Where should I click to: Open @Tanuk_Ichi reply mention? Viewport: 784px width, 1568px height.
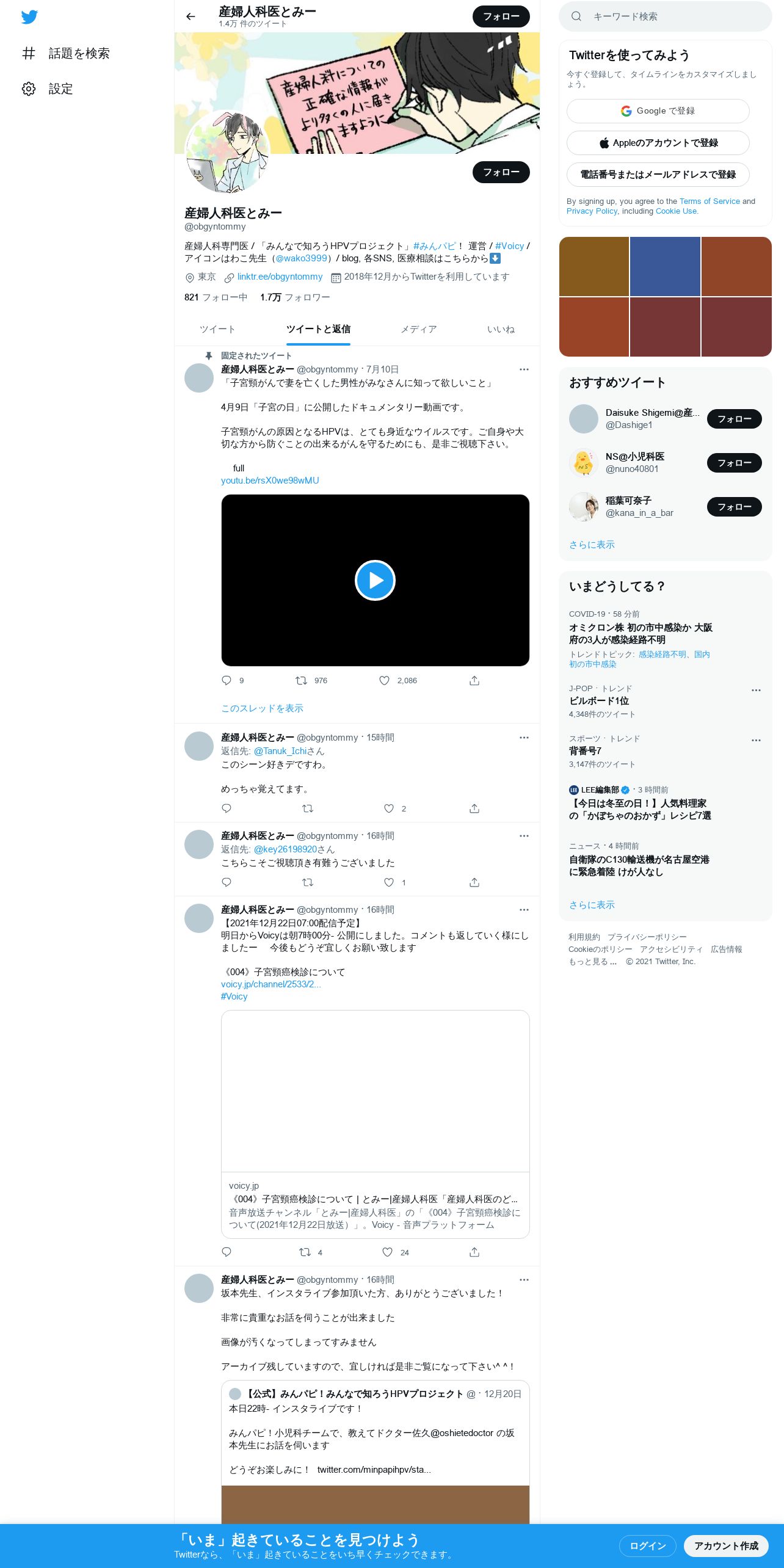[280, 751]
